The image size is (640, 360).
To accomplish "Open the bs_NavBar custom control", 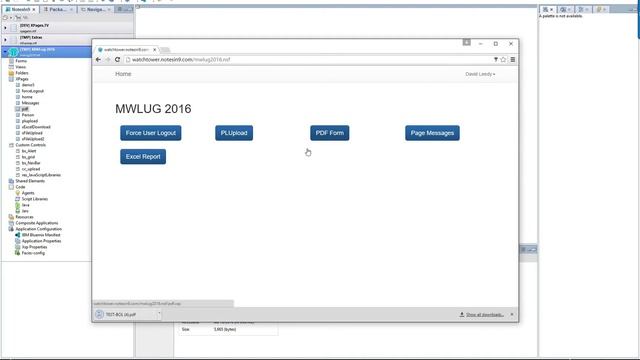I will [31, 163].
